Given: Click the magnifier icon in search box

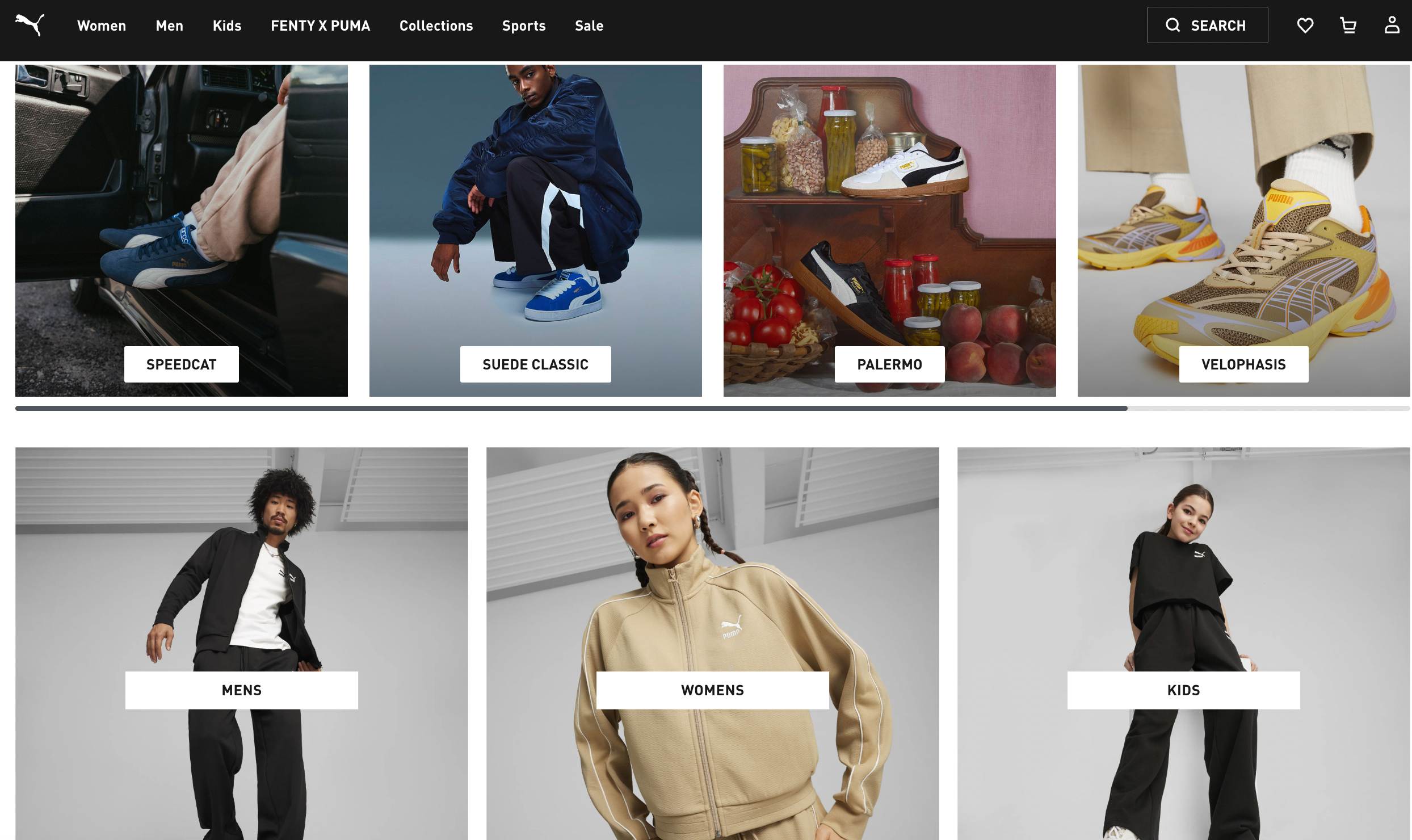Looking at the screenshot, I should (x=1173, y=25).
